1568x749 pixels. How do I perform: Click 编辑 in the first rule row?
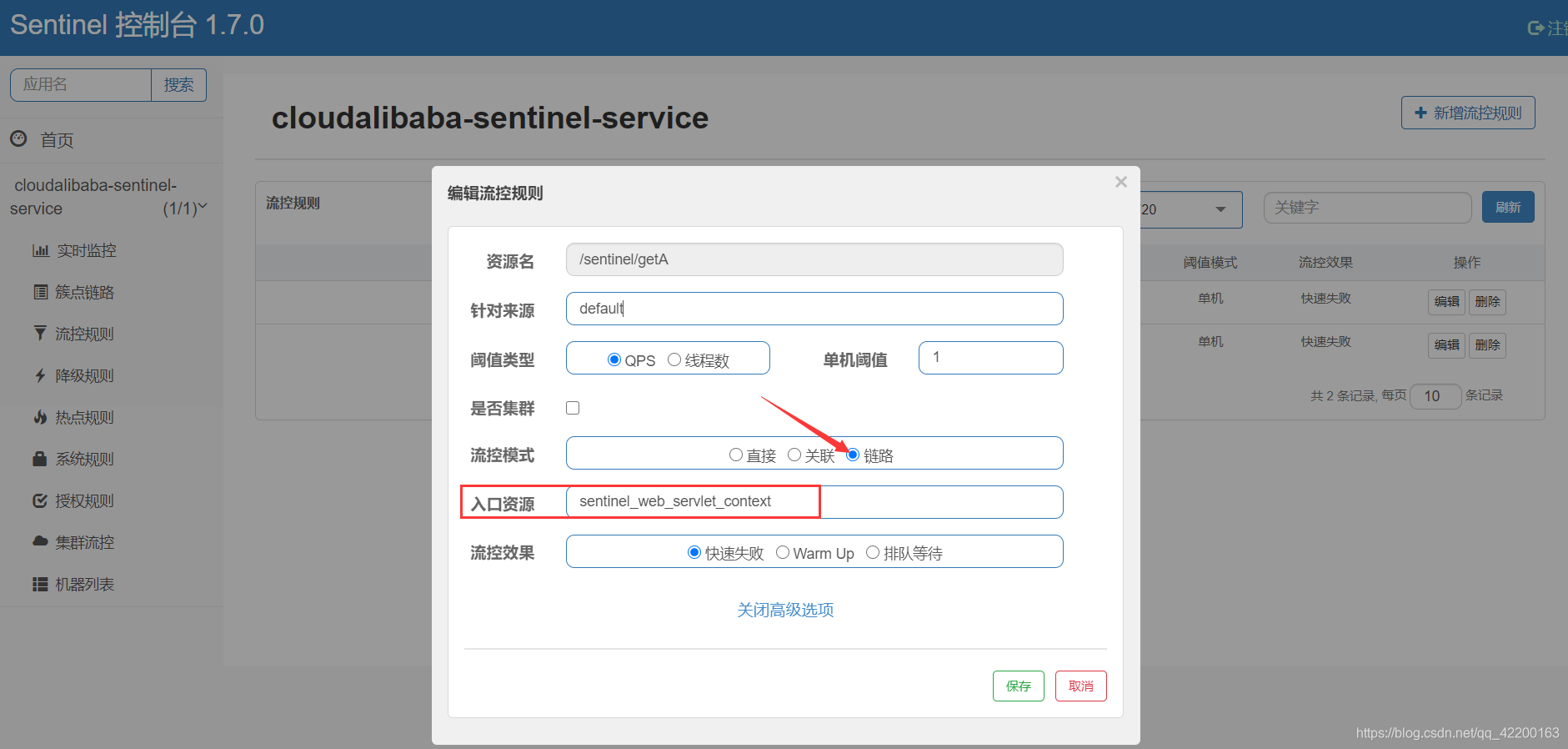1446,301
